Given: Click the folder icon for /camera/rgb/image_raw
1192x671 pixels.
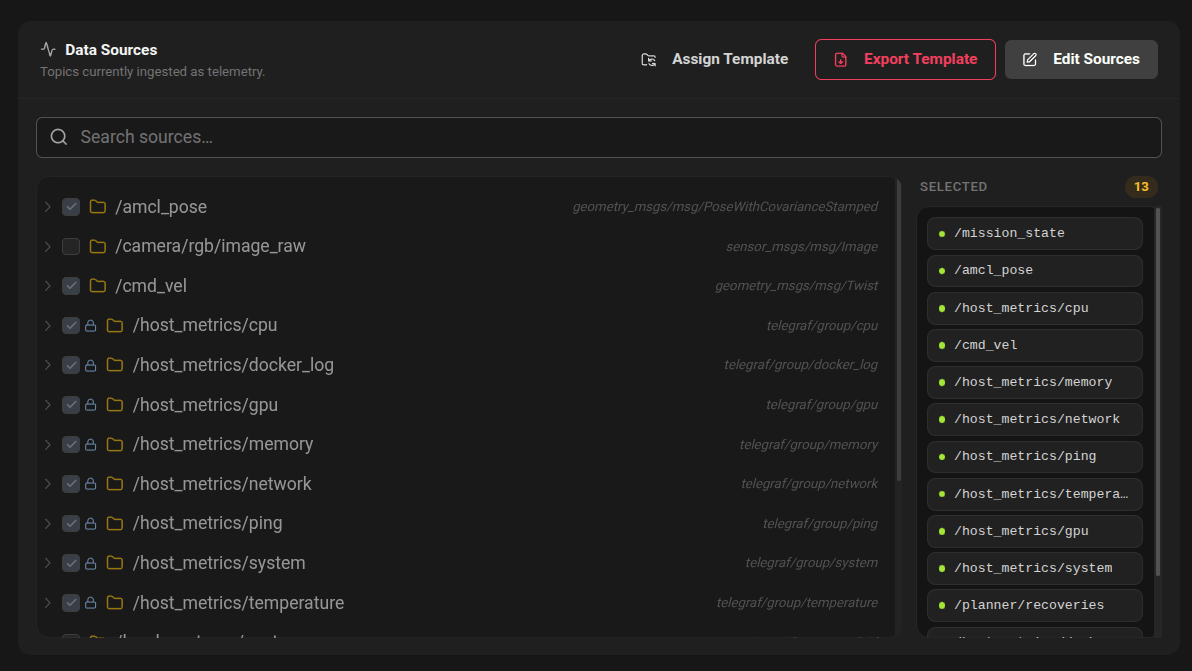Looking at the screenshot, I should pyautogui.click(x=97, y=246).
